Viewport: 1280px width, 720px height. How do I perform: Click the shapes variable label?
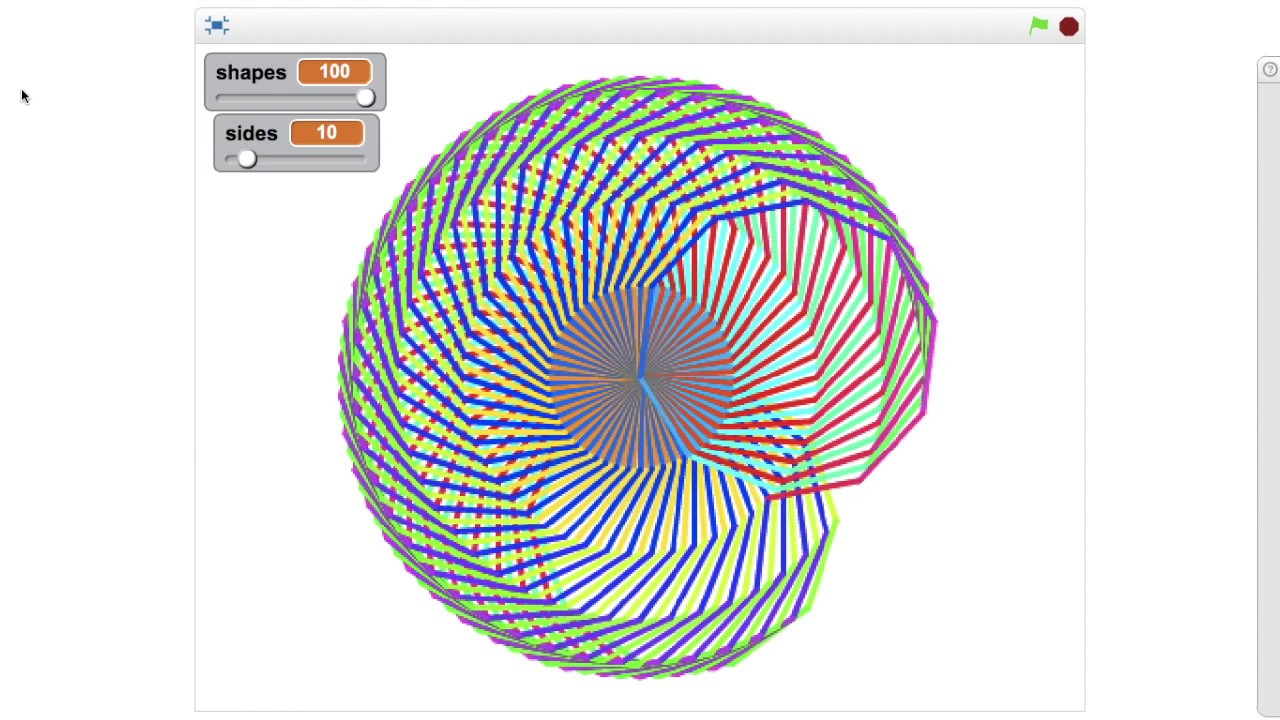point(251,73)
